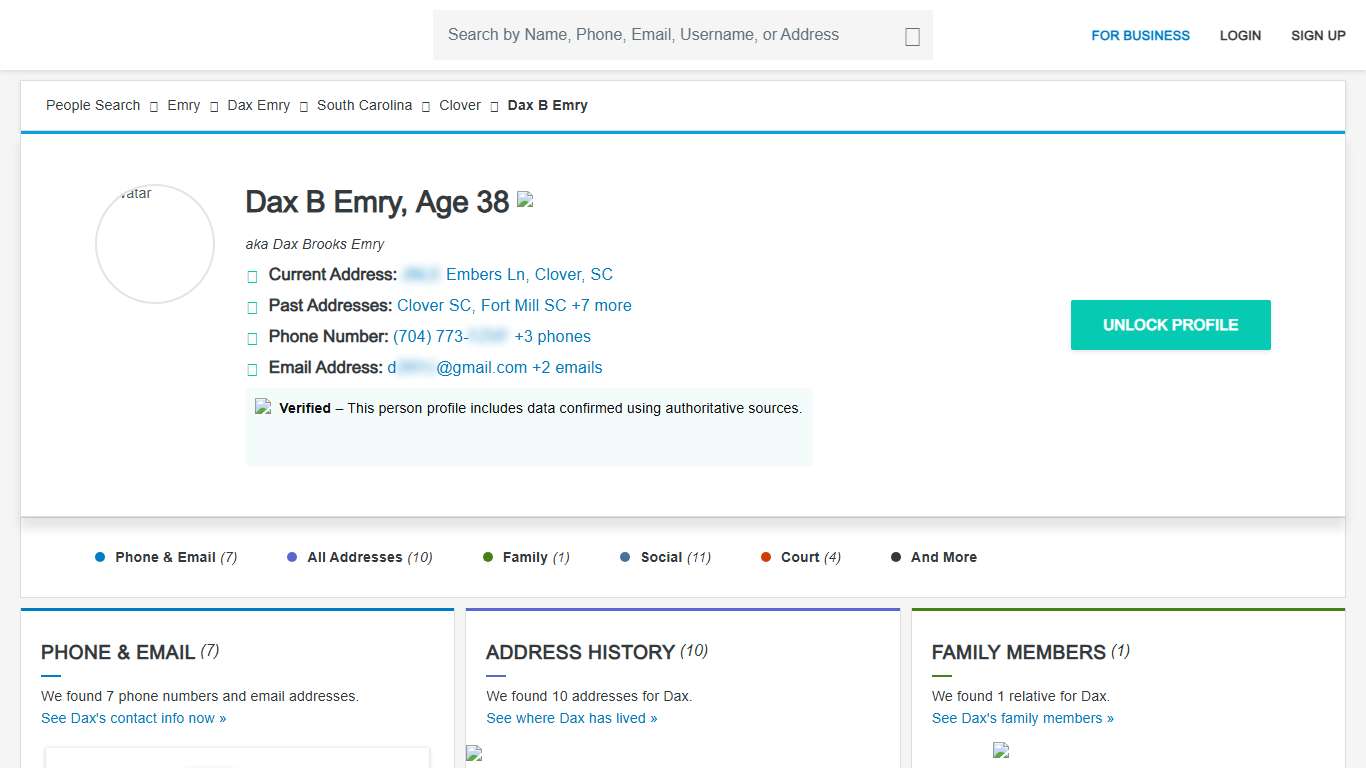Expand the +2 emails link
Screen dimensions: 1366x768
pyautogui.click(x=567, y=368)
